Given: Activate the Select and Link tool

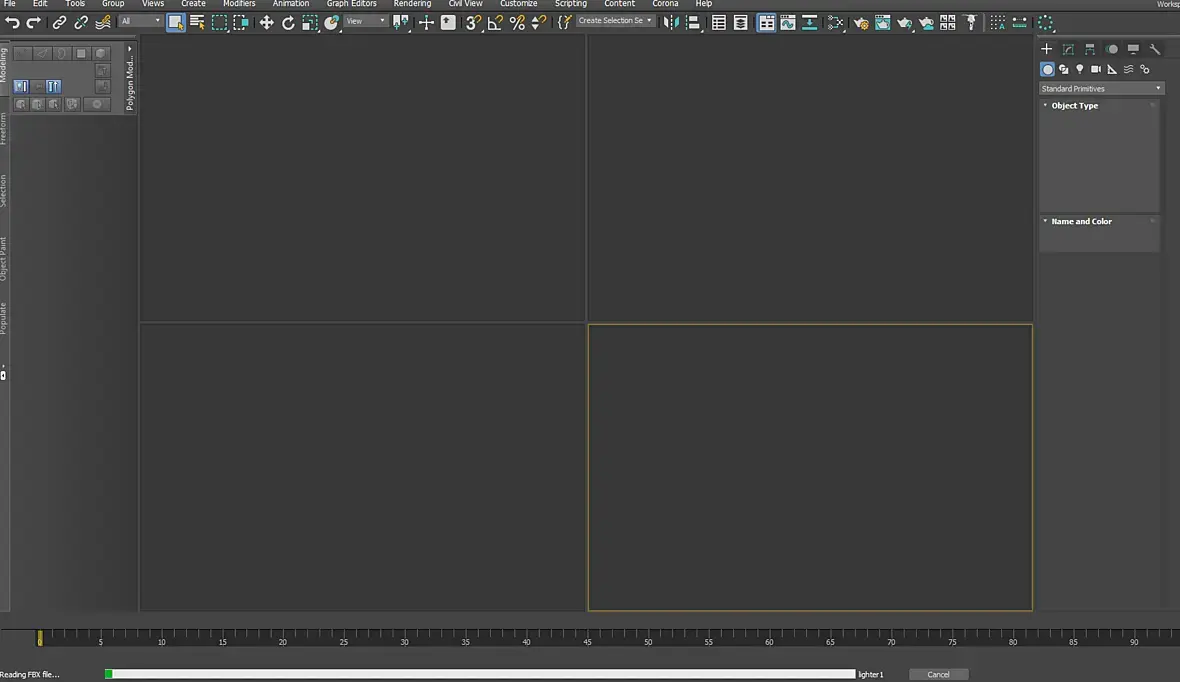Looking at the screenshot, I should coord(59,23).
